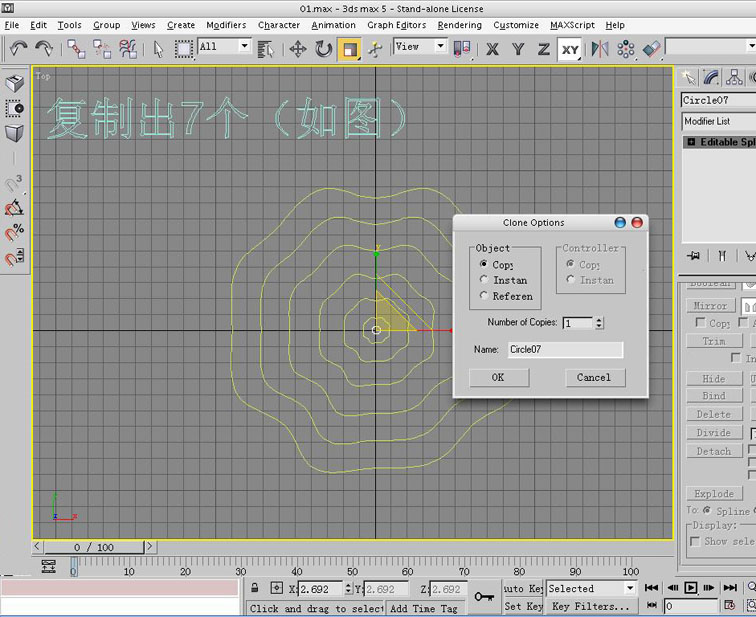Click Bind to Space Warp icon
756x617 pixels.
(x=128, y=49)
